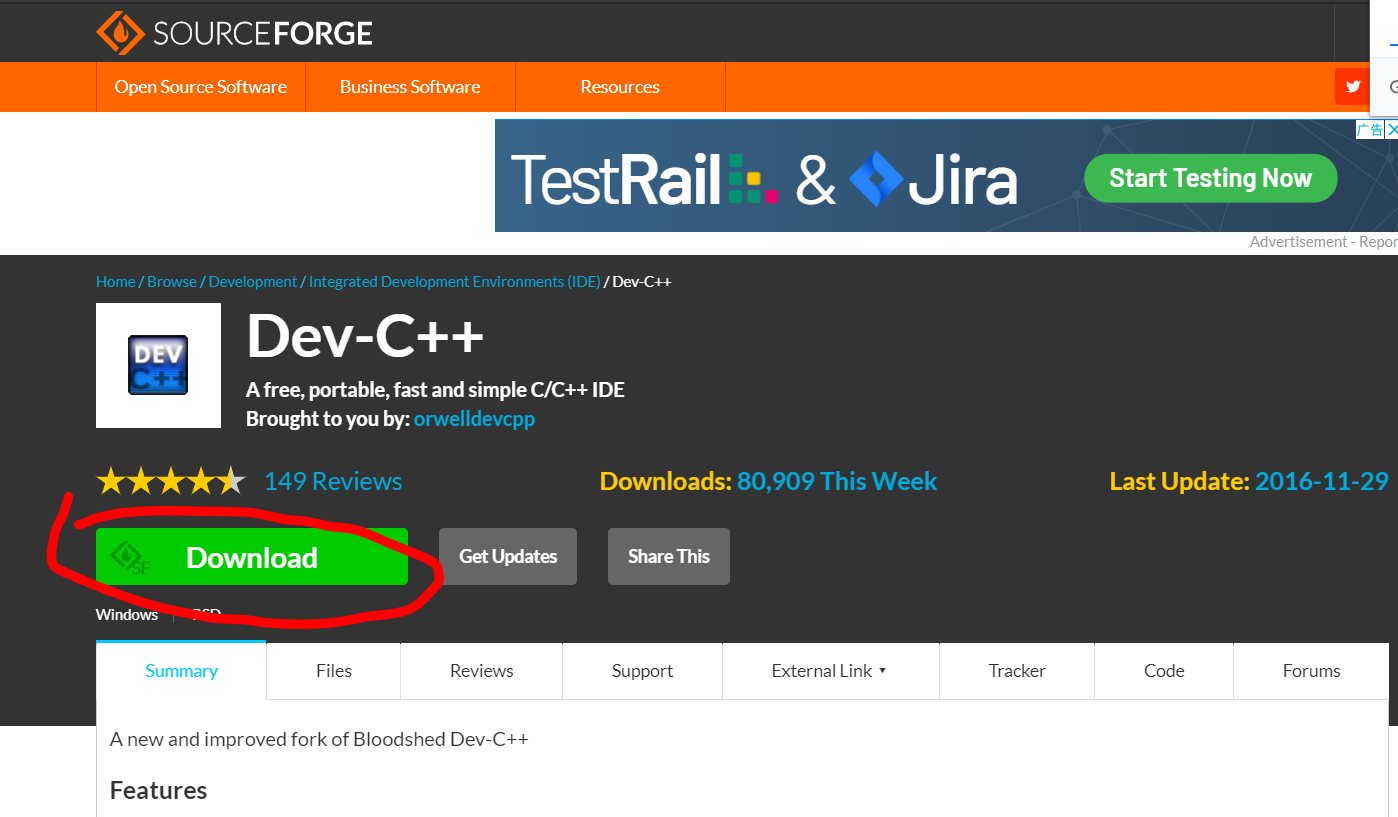Go to the Home breadcrumb link
The height and width of the screenshot is (817, 1398).
coord(115,282)
